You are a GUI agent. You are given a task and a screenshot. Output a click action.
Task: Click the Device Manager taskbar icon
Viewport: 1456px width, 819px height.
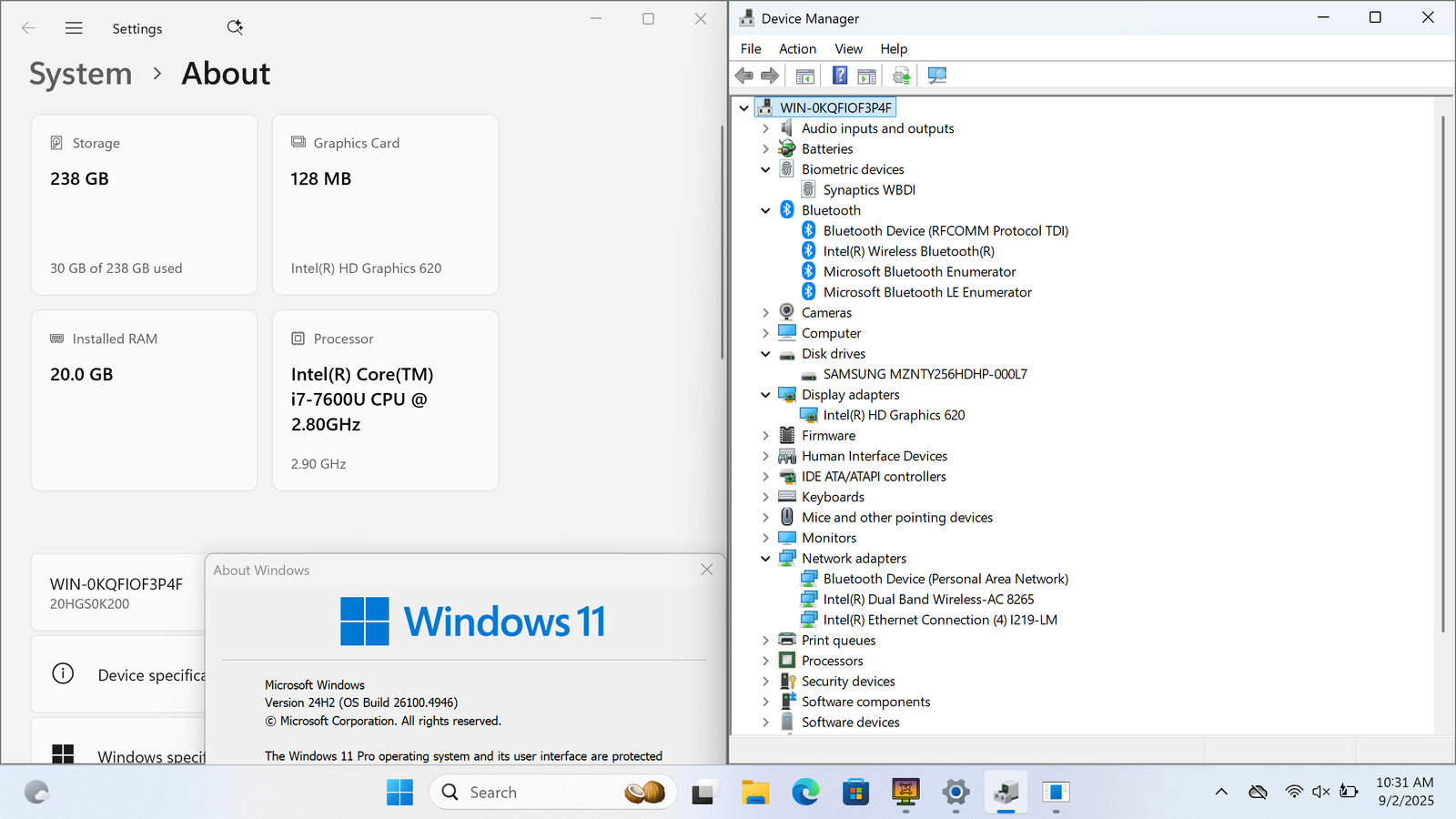[1006, 793]
